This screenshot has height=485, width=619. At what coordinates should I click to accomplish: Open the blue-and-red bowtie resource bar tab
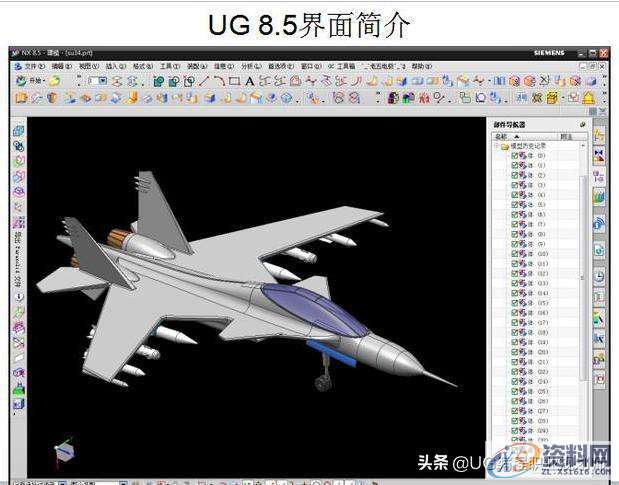point(599,155)
